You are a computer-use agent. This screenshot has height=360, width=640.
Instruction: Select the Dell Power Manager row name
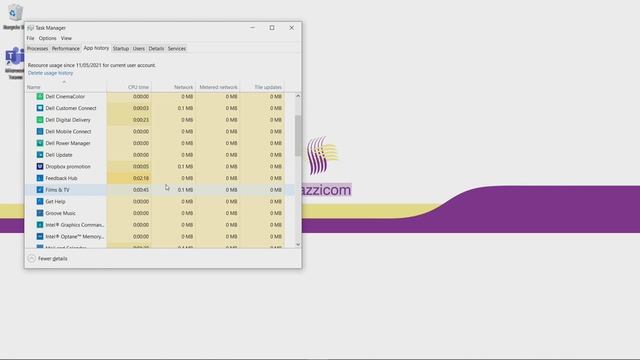(68, 143)
